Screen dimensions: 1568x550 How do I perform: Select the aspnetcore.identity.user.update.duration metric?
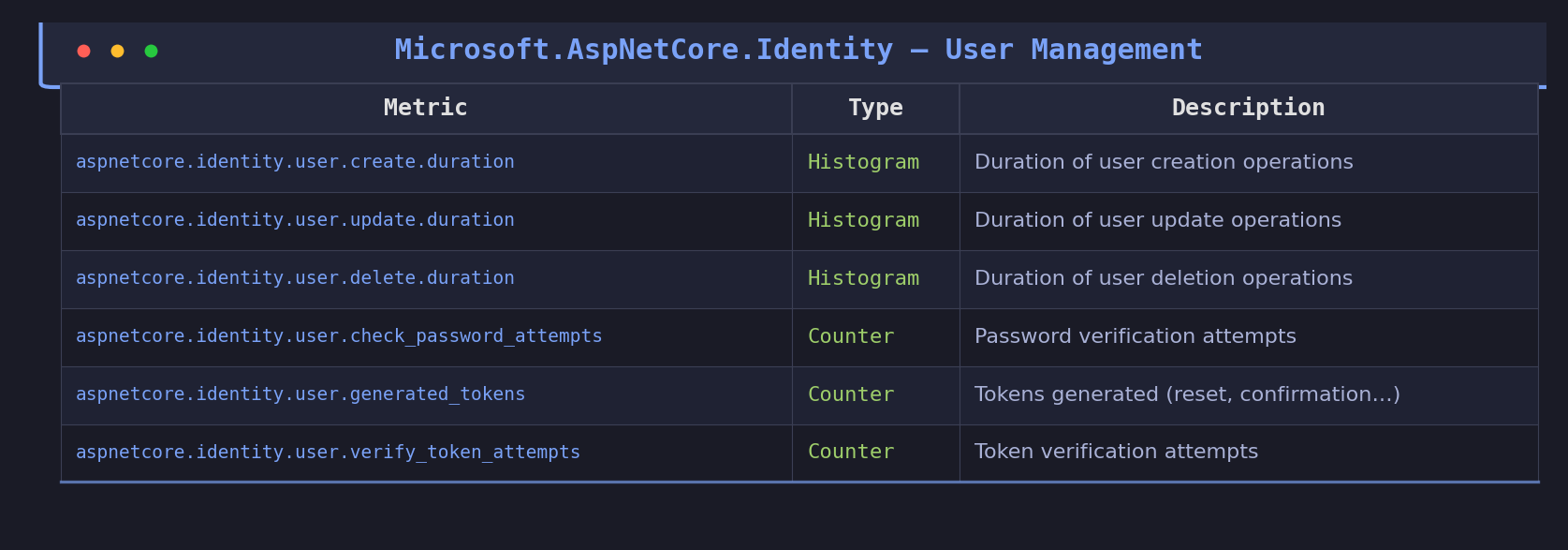295,220
